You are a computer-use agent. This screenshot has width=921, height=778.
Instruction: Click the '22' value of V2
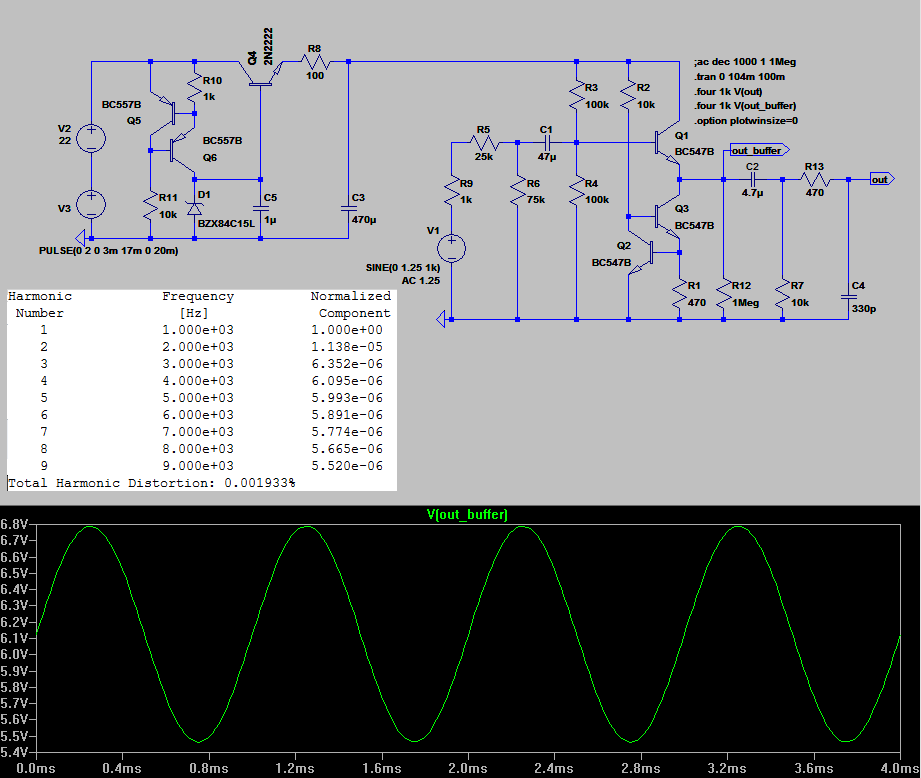tap(65, 140)
